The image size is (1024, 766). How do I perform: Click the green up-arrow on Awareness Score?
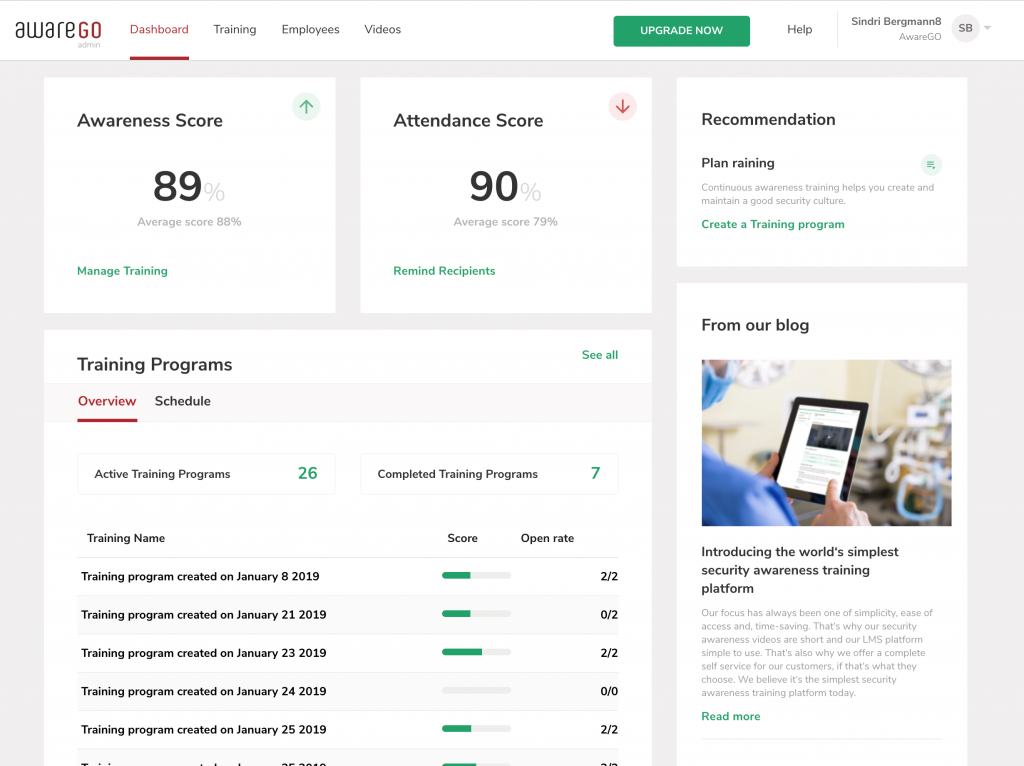coord(306,107)
